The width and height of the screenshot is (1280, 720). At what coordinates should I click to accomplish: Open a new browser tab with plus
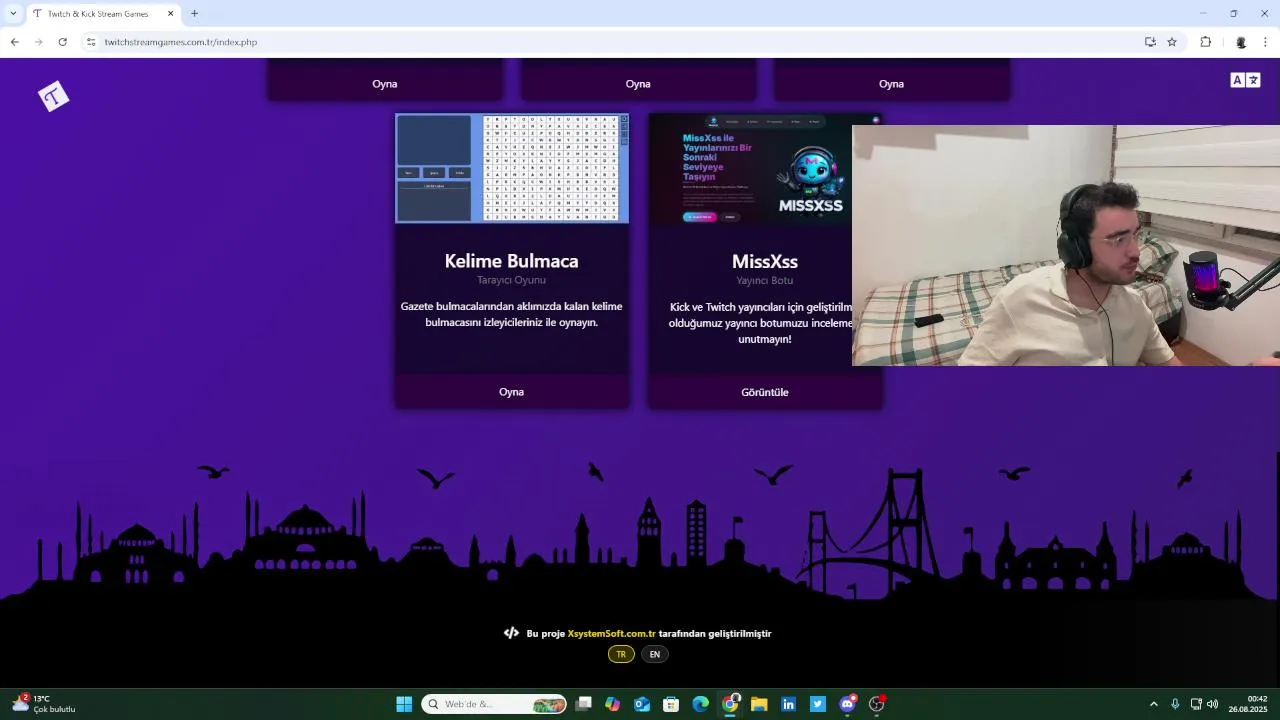coord(194,13)
